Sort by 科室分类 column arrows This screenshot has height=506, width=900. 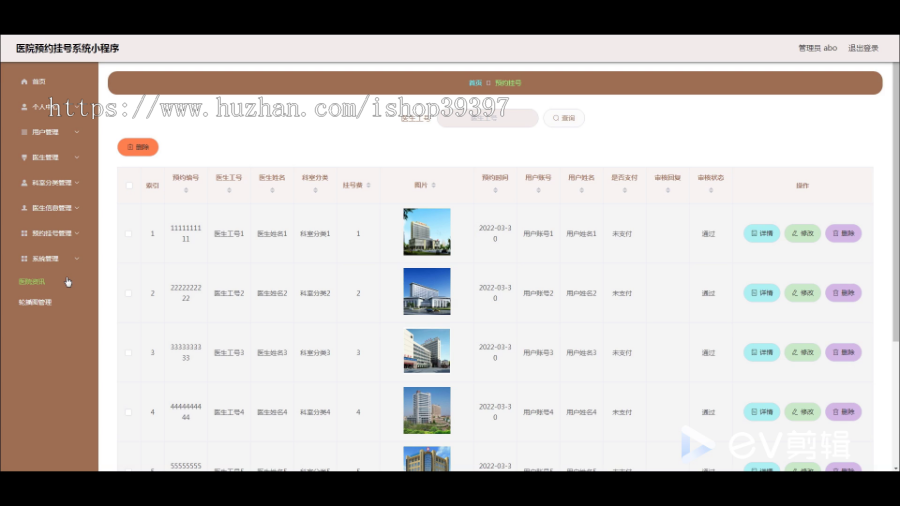point(315,190)
